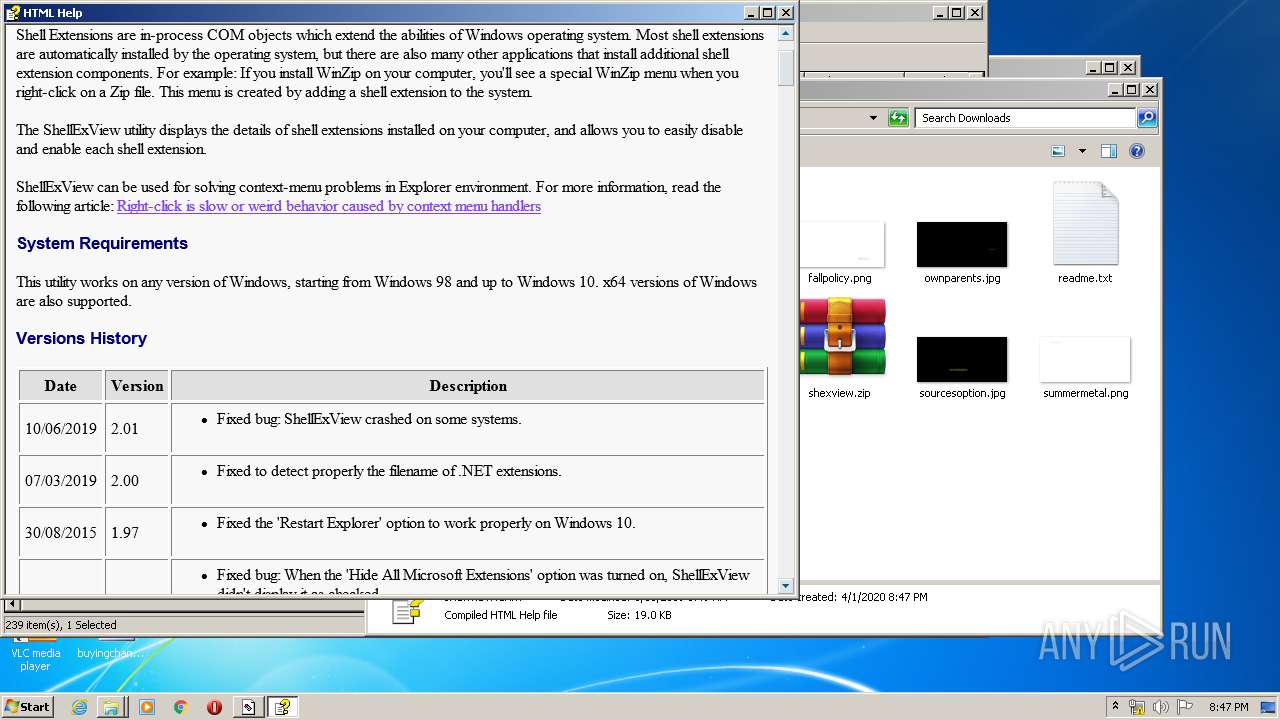Click the Compiled HTML Help file details icon
Screen dimensions: 1280x720
pyautogui.click(x=406, y=612)
